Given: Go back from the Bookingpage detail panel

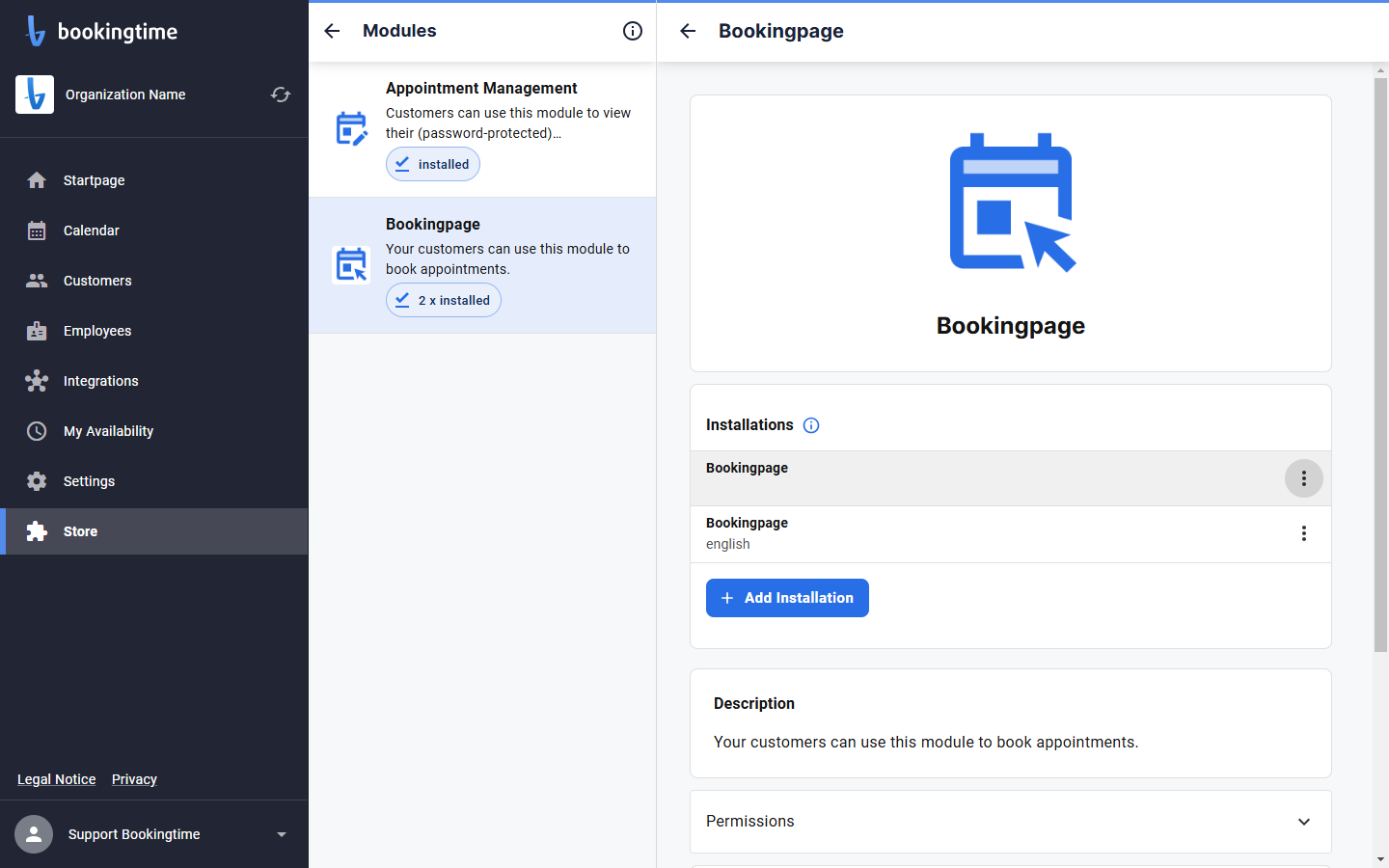Looking at the screenshot, I should point(688,31).
